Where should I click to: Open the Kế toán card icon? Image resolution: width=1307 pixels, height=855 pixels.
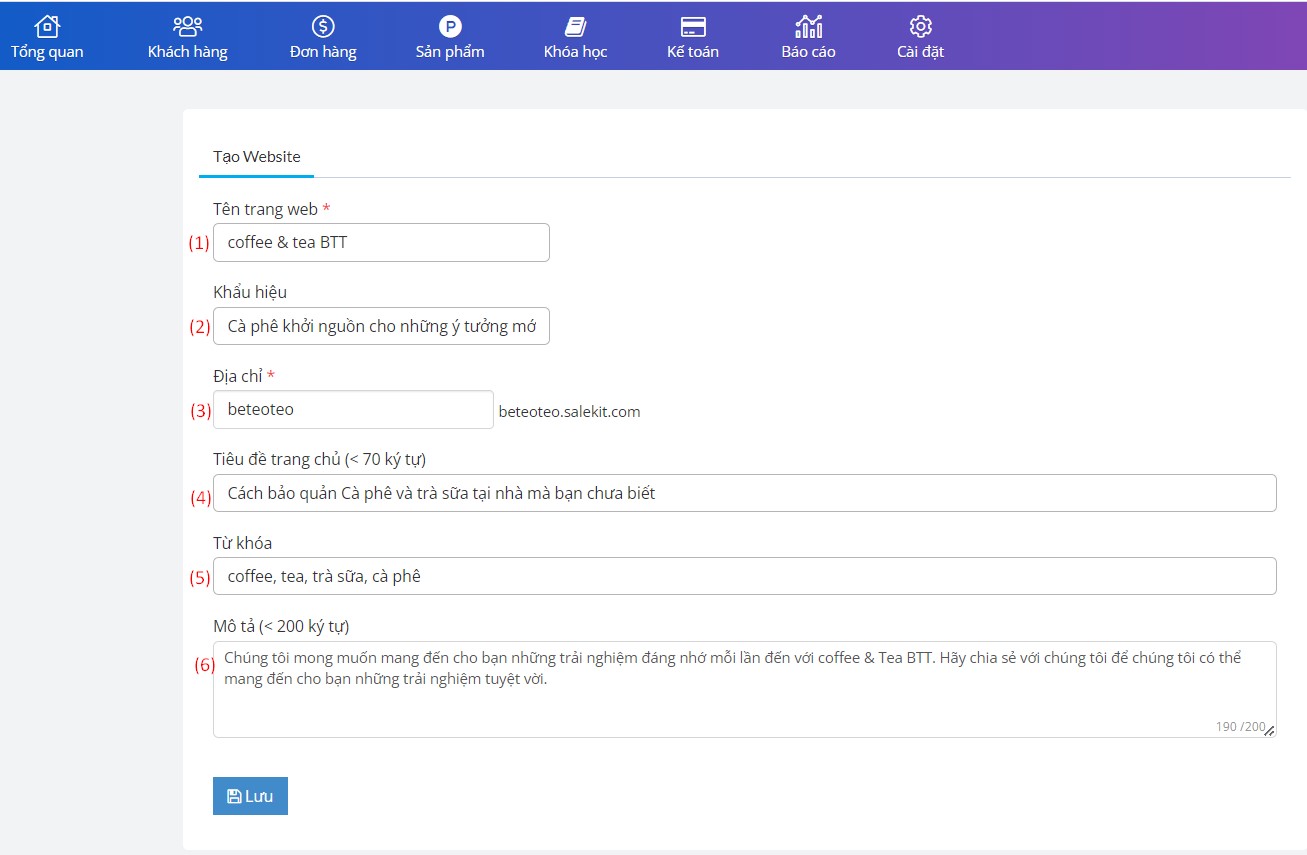click(x=693, y=26)
